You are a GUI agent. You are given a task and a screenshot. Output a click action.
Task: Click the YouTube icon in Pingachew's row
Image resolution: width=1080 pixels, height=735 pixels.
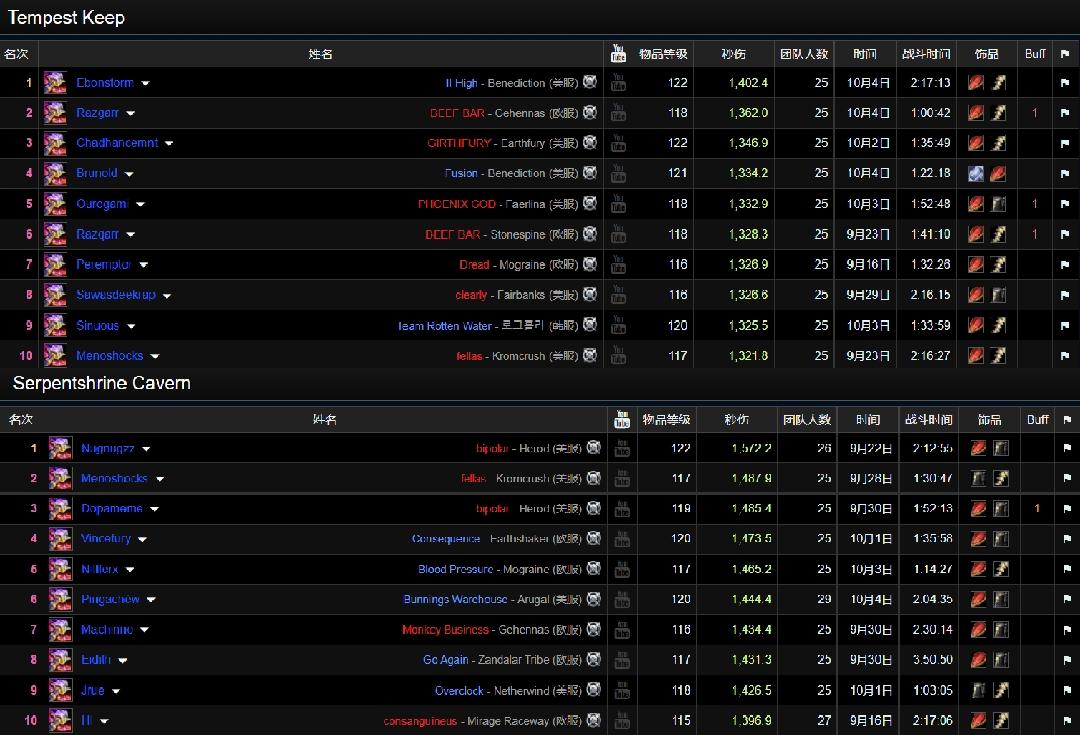(x=622, y=600)
